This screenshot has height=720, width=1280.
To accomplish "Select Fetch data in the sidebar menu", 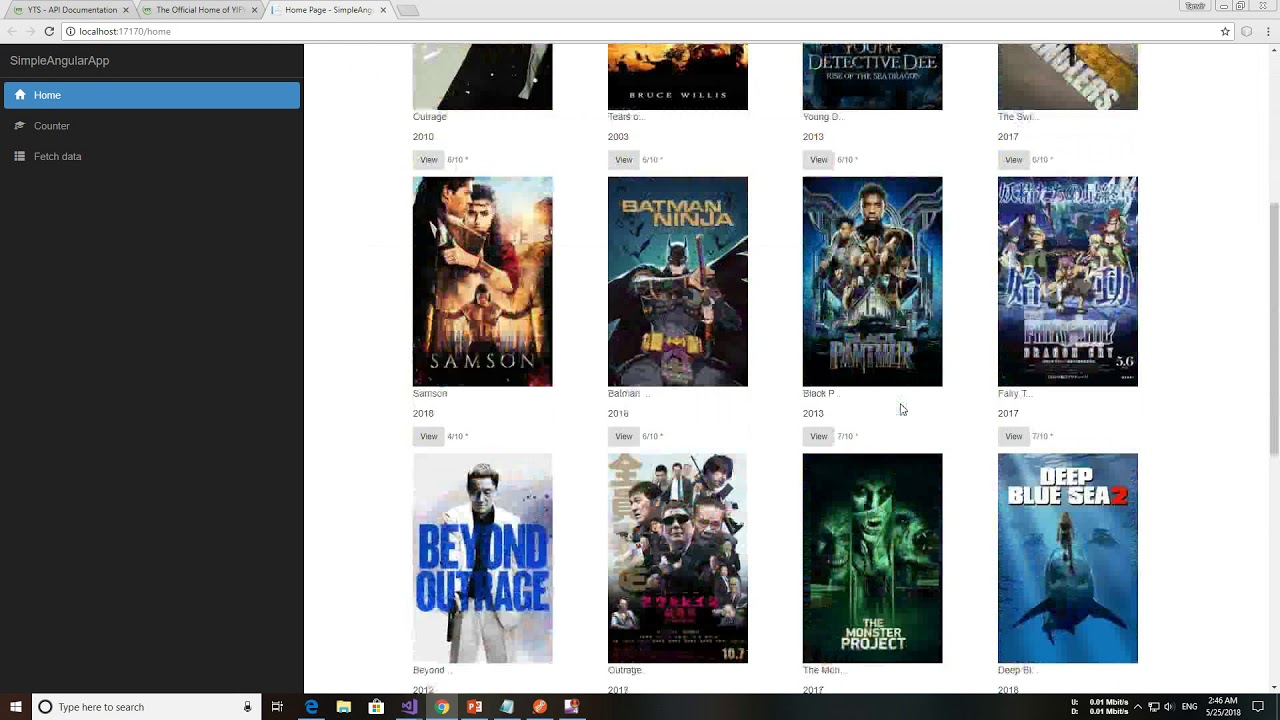I will (152, 156).
